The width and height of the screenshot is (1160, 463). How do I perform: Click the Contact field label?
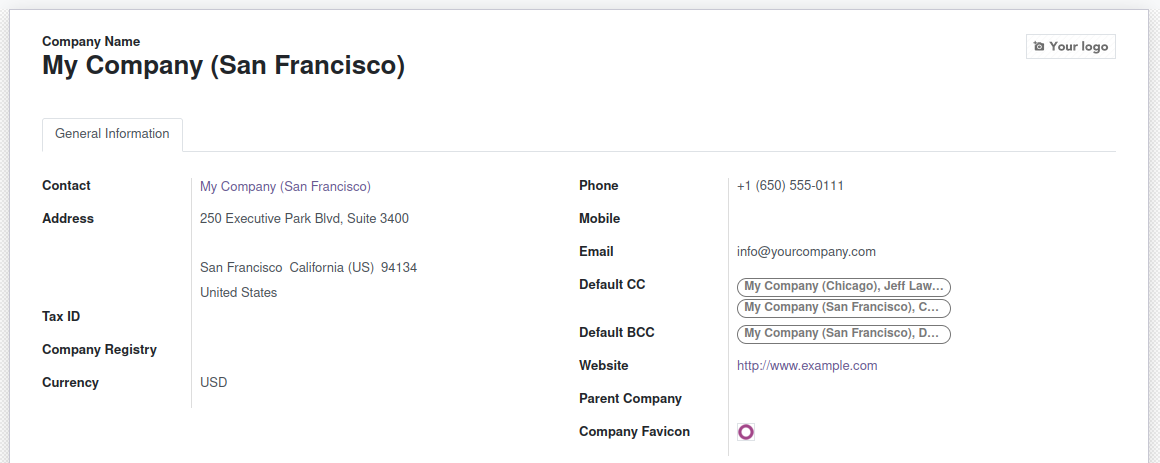(x=67, y=186)
